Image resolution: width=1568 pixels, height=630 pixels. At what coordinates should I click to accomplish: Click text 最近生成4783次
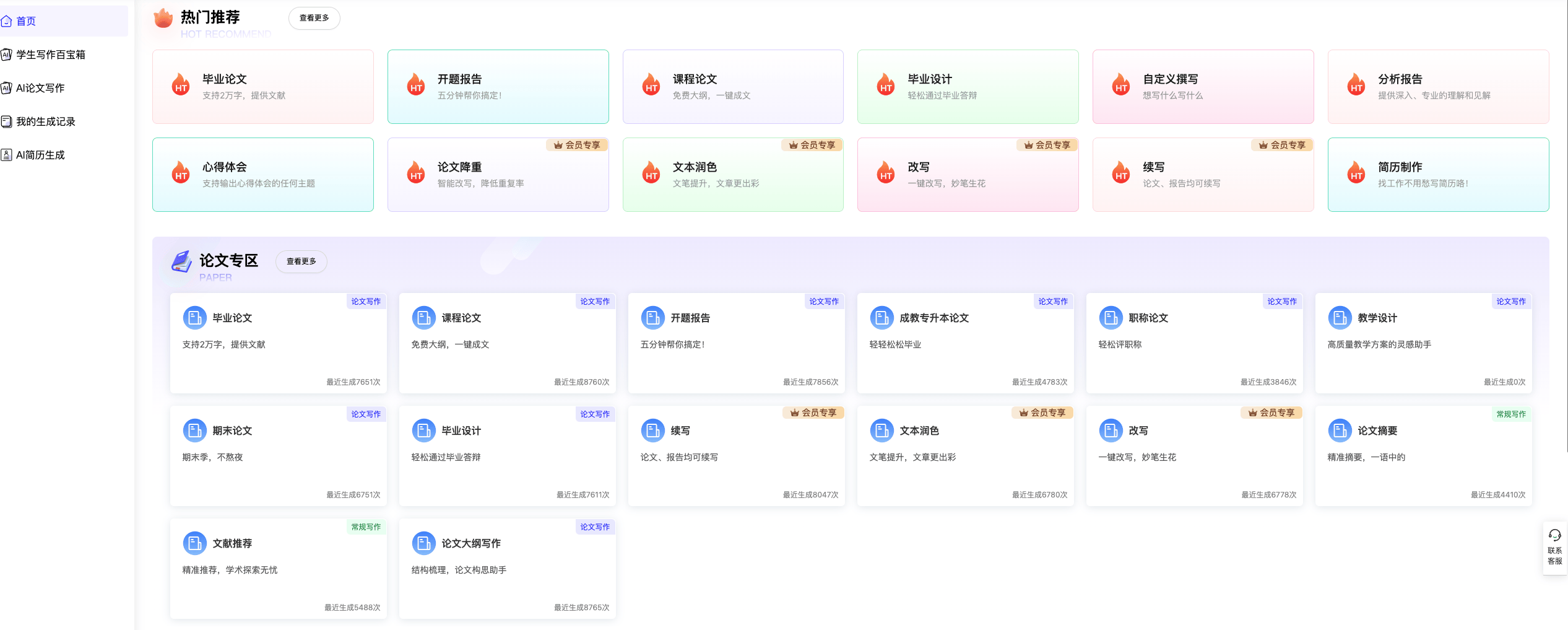1040,382
